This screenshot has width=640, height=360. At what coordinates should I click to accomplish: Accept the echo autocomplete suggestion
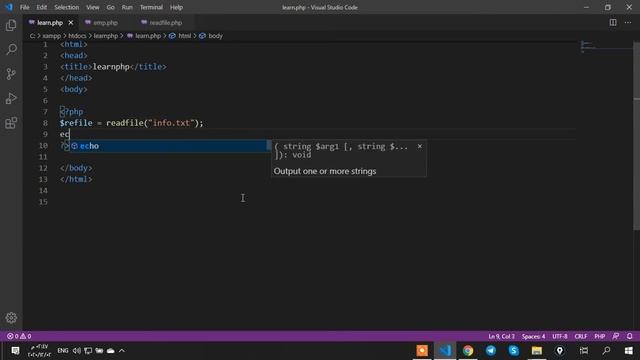[167, 146]
